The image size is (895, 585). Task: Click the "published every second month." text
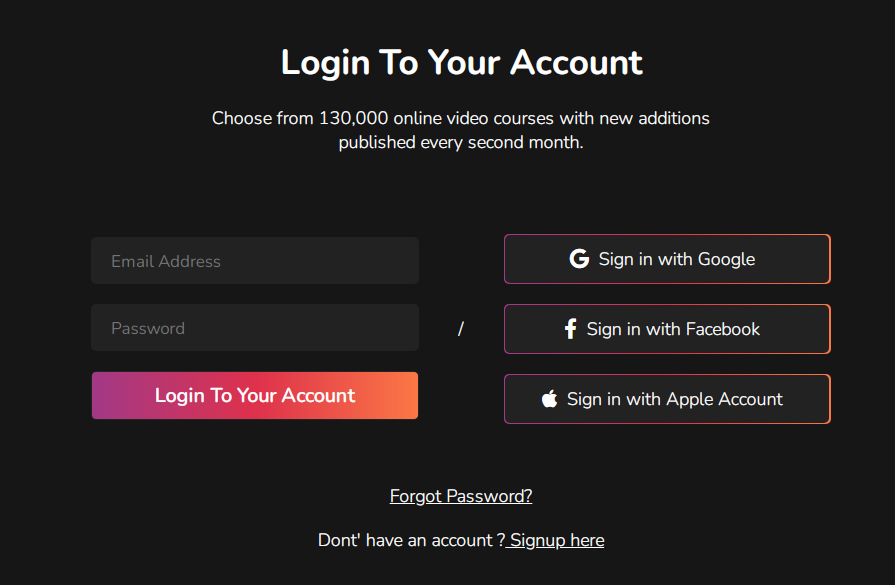click(x=461, y=142)
